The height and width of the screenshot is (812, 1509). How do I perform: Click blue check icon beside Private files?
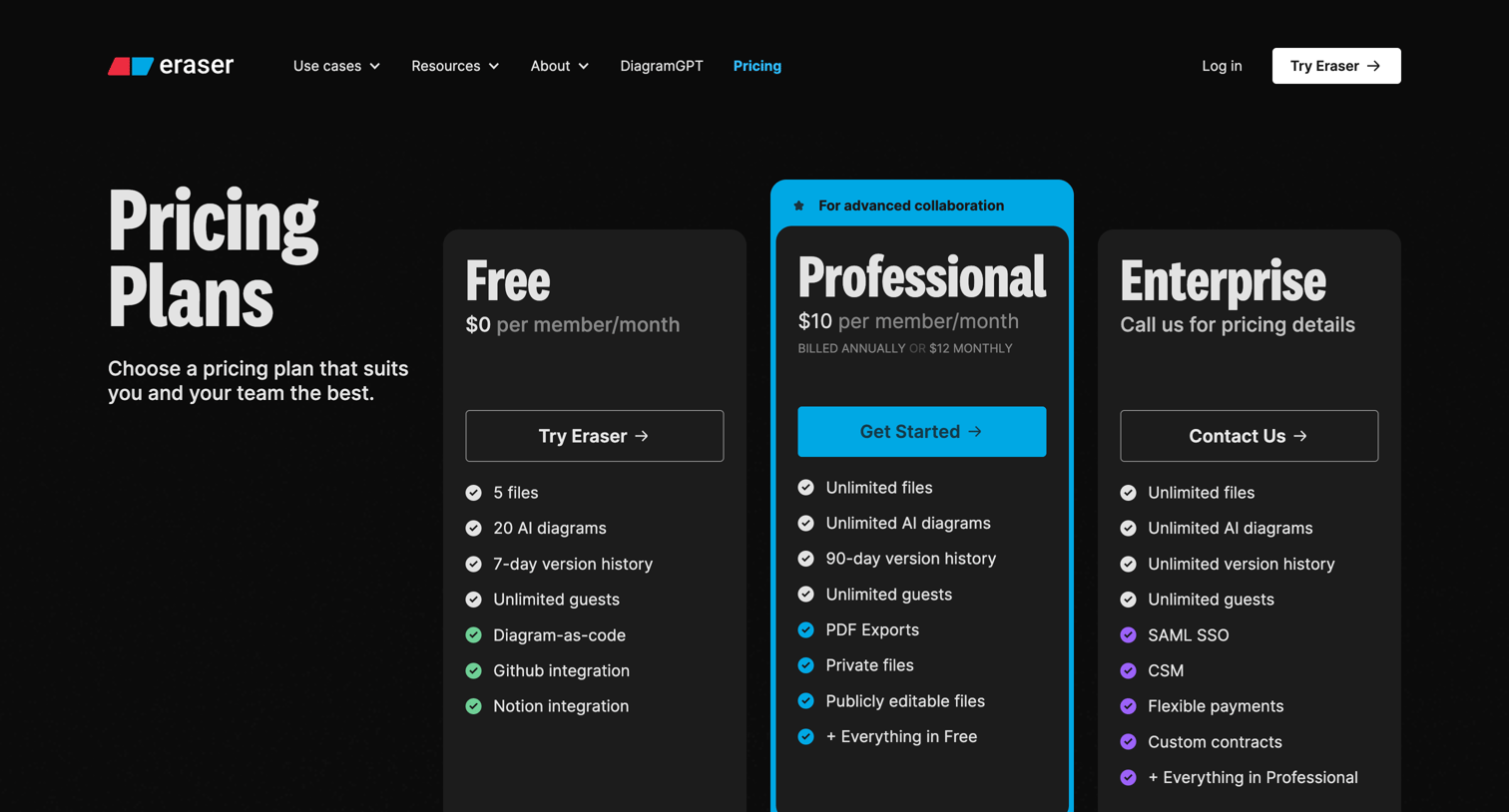[x=806, y=665]
